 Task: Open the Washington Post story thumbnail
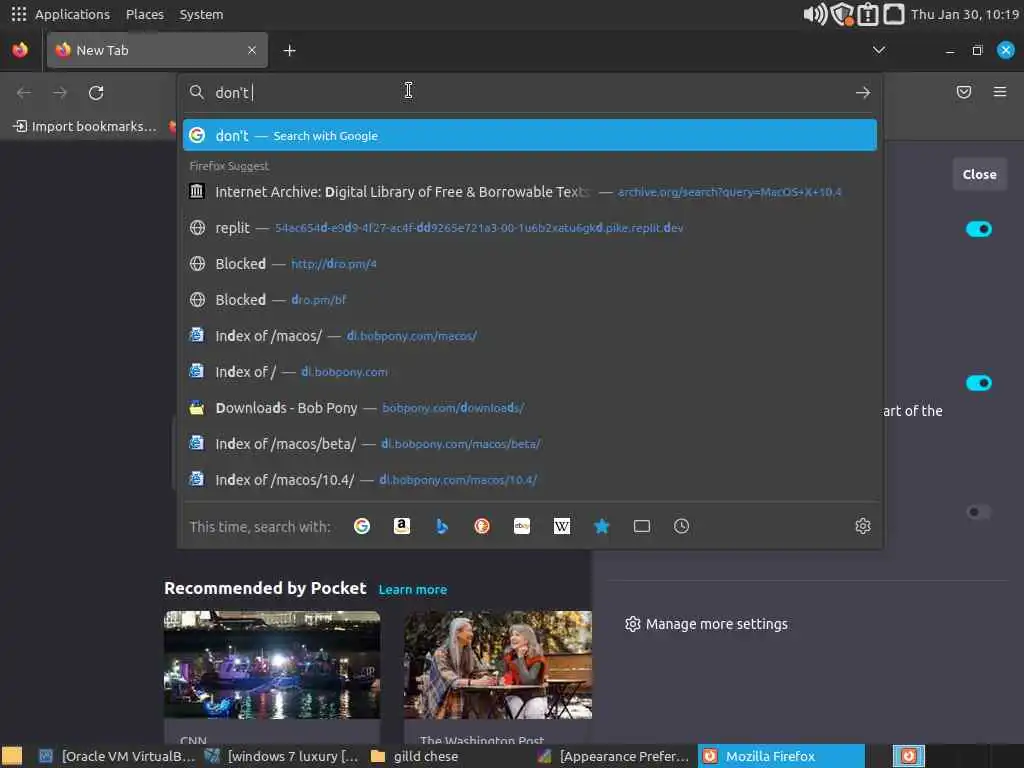tap(498, 665)
